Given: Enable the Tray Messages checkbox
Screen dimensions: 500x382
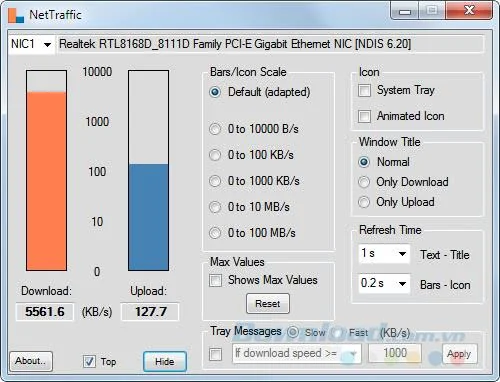Looking at the screenshot, I should point(215,354).
